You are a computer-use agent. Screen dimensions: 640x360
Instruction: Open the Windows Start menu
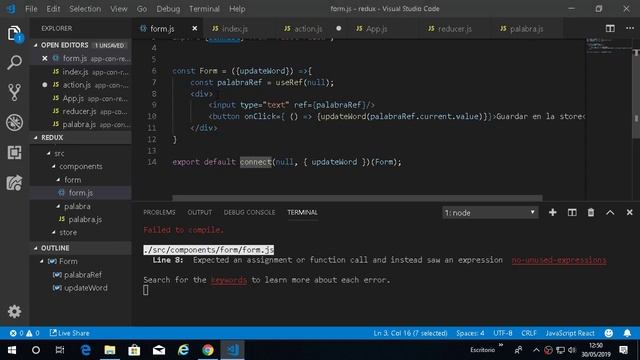[12, 350]
